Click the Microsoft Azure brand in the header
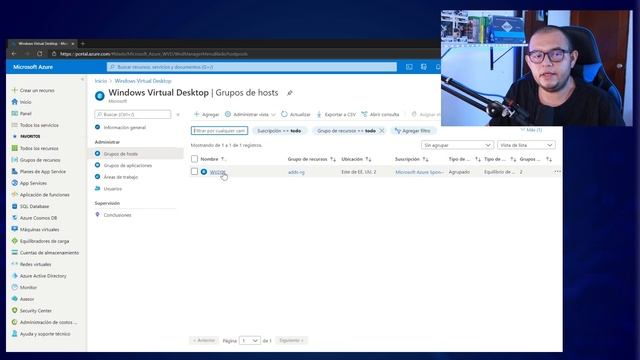The image size is (640, 360). [33, 67]
